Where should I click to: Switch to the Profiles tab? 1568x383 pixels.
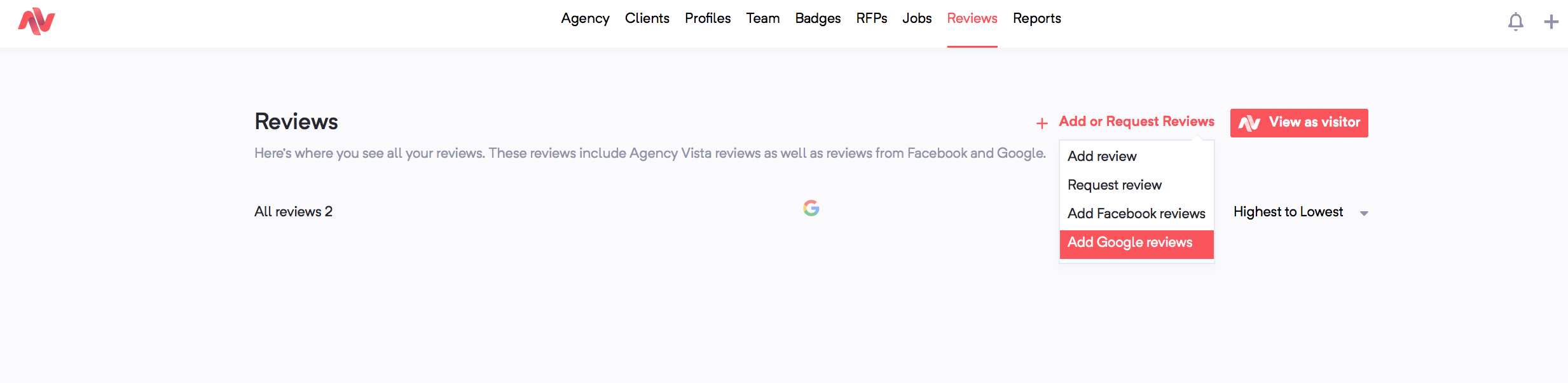click(708, 18)
